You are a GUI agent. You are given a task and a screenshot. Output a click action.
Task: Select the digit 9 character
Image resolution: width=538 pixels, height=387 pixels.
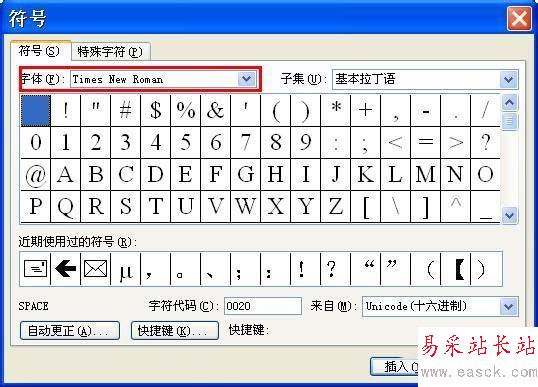(x=305, y=142)
